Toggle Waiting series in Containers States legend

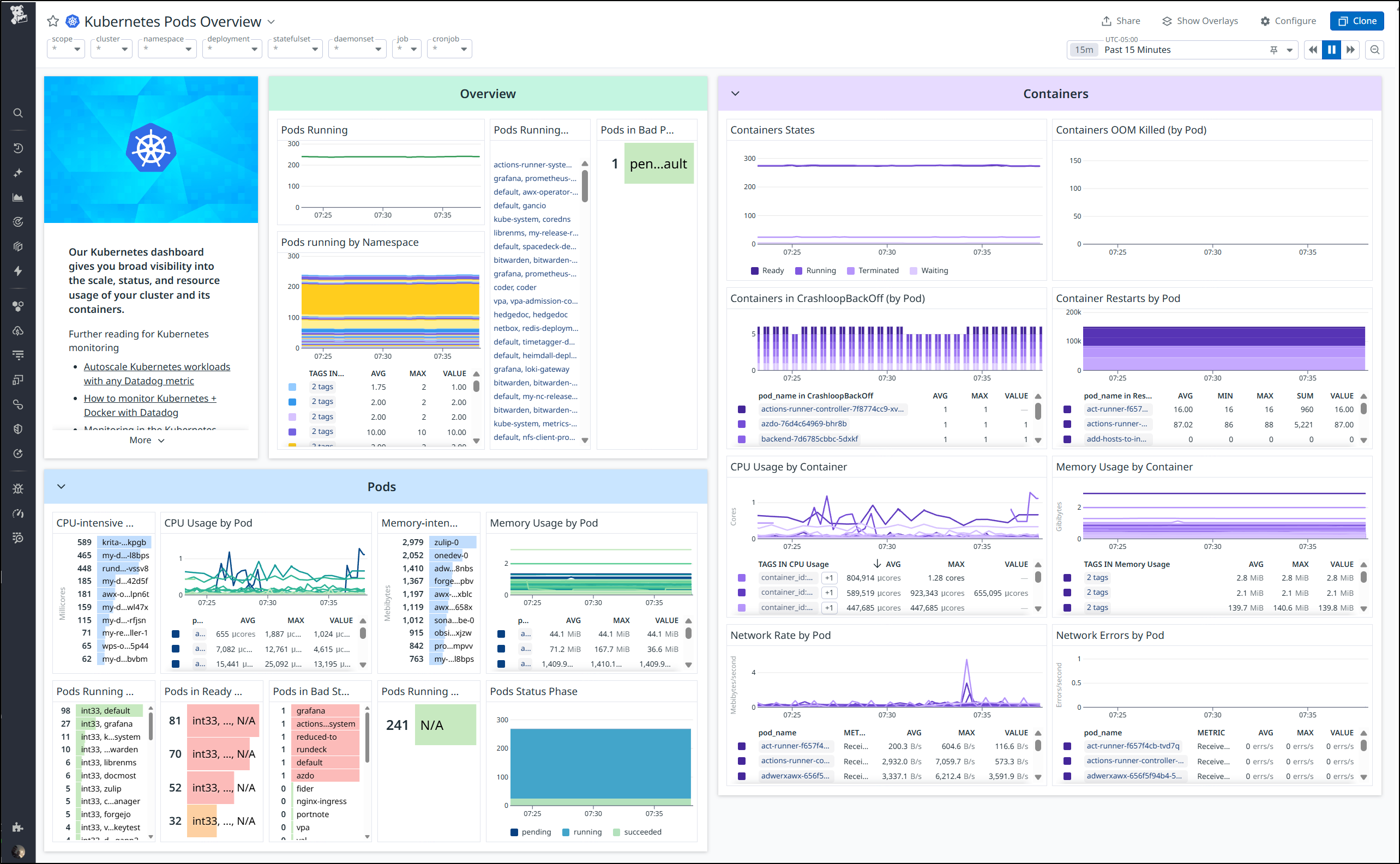point(929,270)
